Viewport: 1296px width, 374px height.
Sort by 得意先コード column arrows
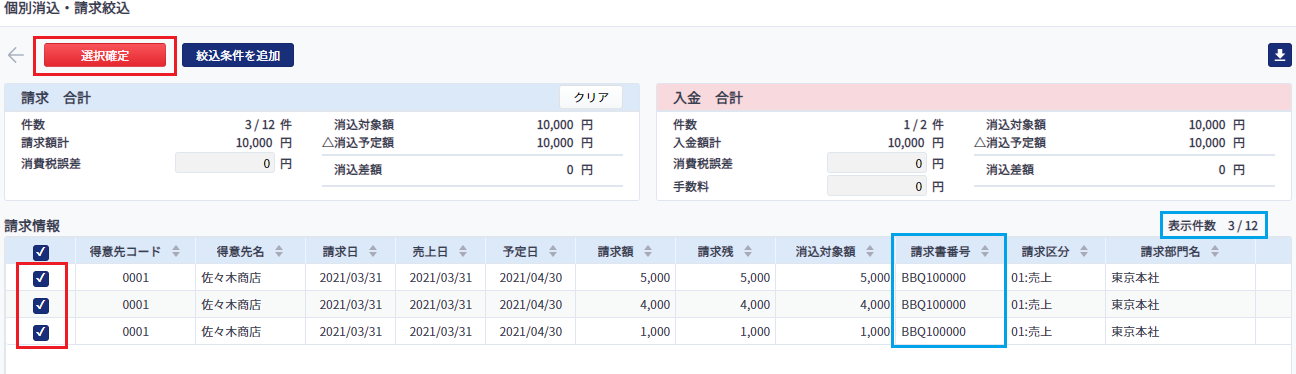pos(176,251)
